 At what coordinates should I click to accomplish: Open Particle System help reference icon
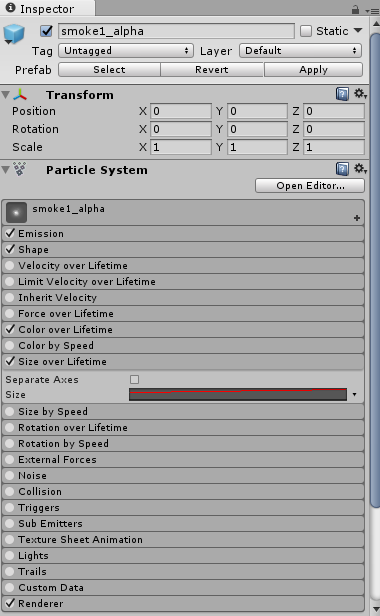point(342,169)
